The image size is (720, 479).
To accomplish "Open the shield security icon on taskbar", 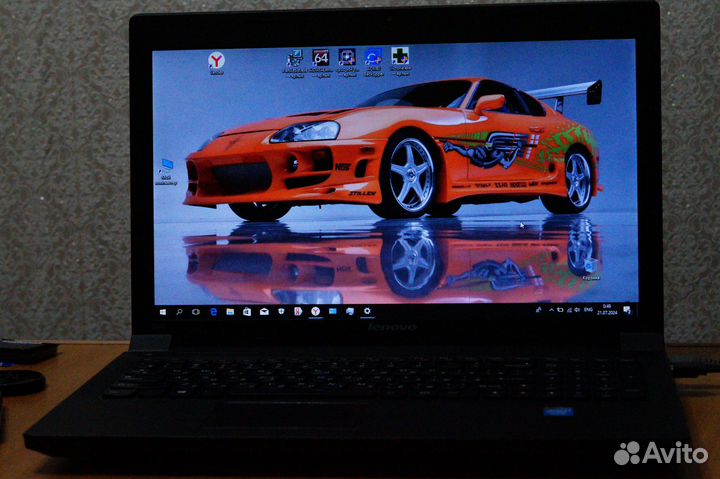I will pyautogui.click(x=281, y=311).
